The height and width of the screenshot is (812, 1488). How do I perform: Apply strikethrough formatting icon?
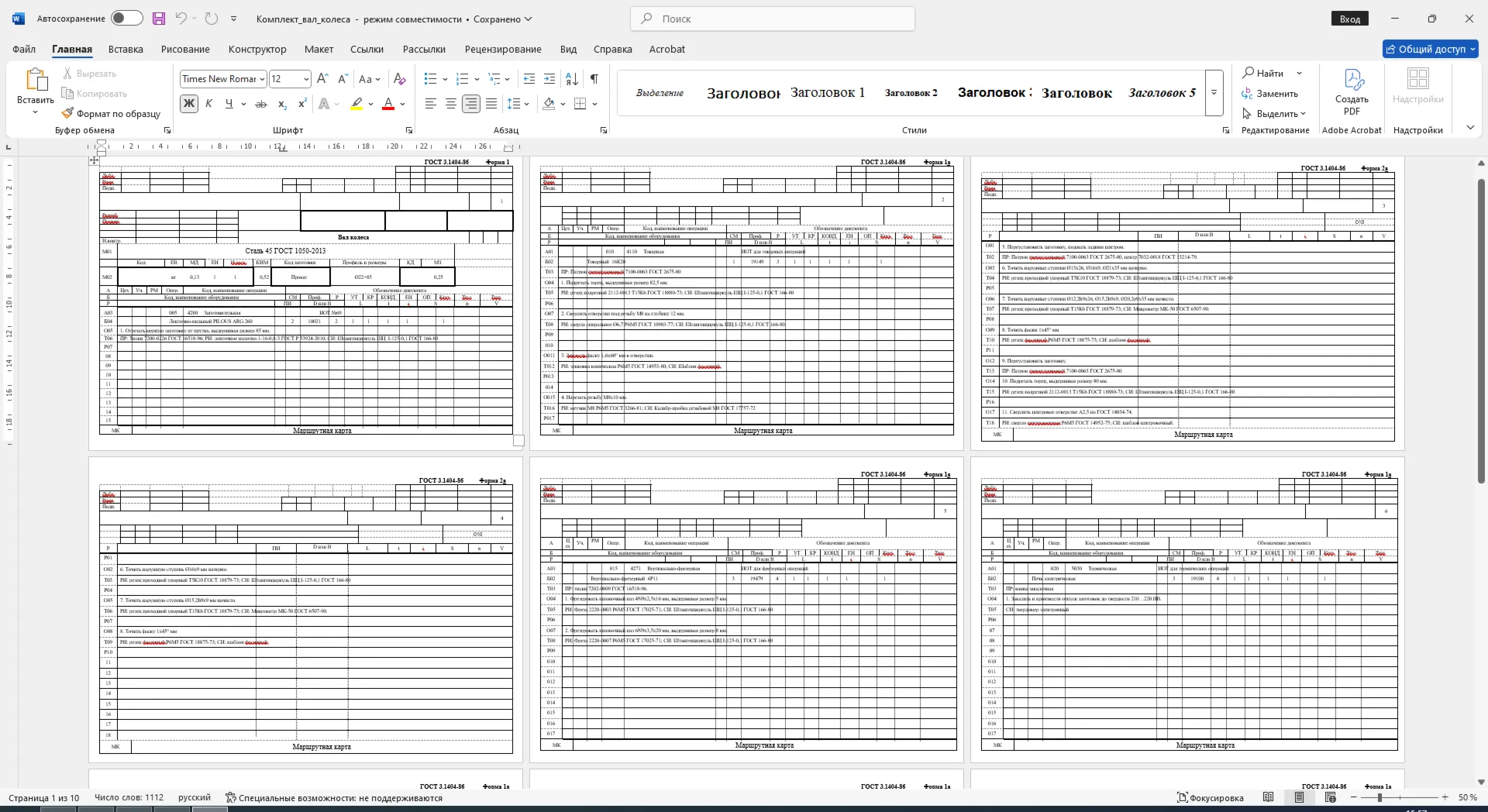(x=261, y=104)
